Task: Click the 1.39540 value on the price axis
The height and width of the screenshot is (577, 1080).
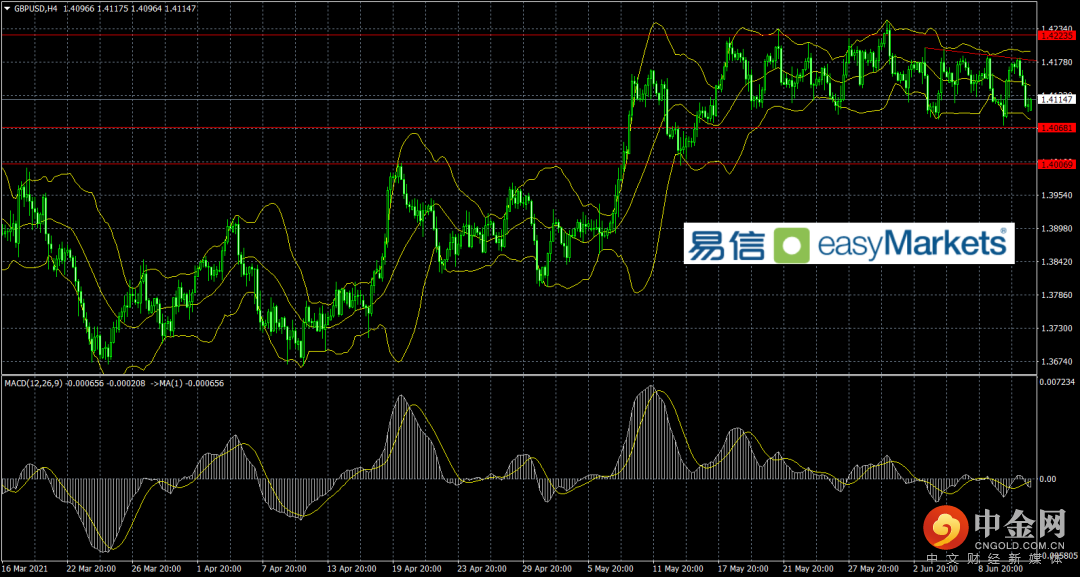Action: point(1057,196)
